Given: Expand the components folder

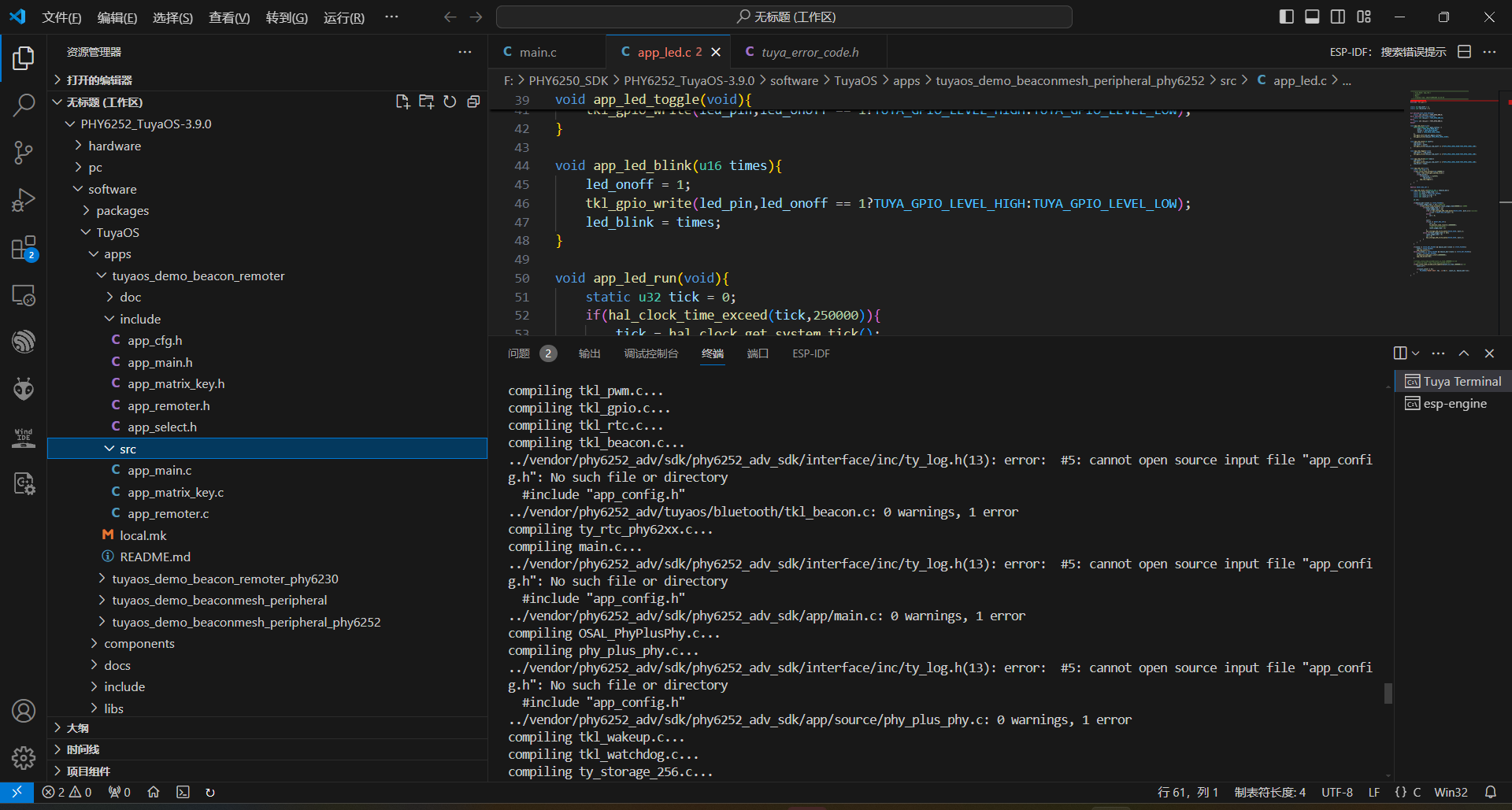Looking at the screenshot, I should [x=267, y=643].
